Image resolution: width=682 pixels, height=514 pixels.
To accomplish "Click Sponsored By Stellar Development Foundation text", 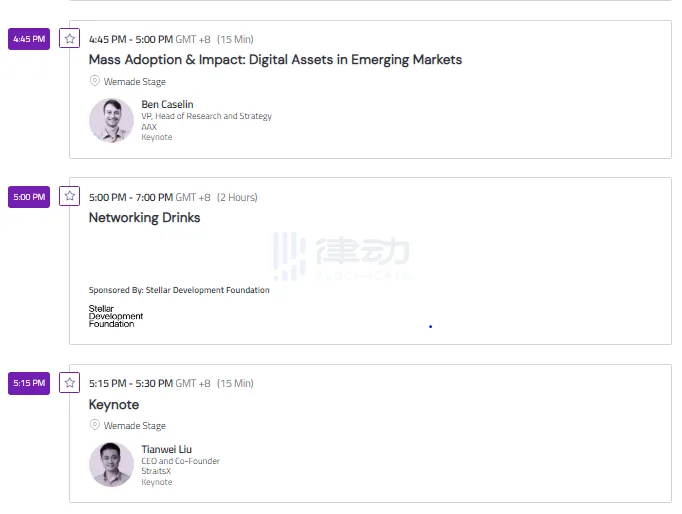I will click(x=179, y=290).
